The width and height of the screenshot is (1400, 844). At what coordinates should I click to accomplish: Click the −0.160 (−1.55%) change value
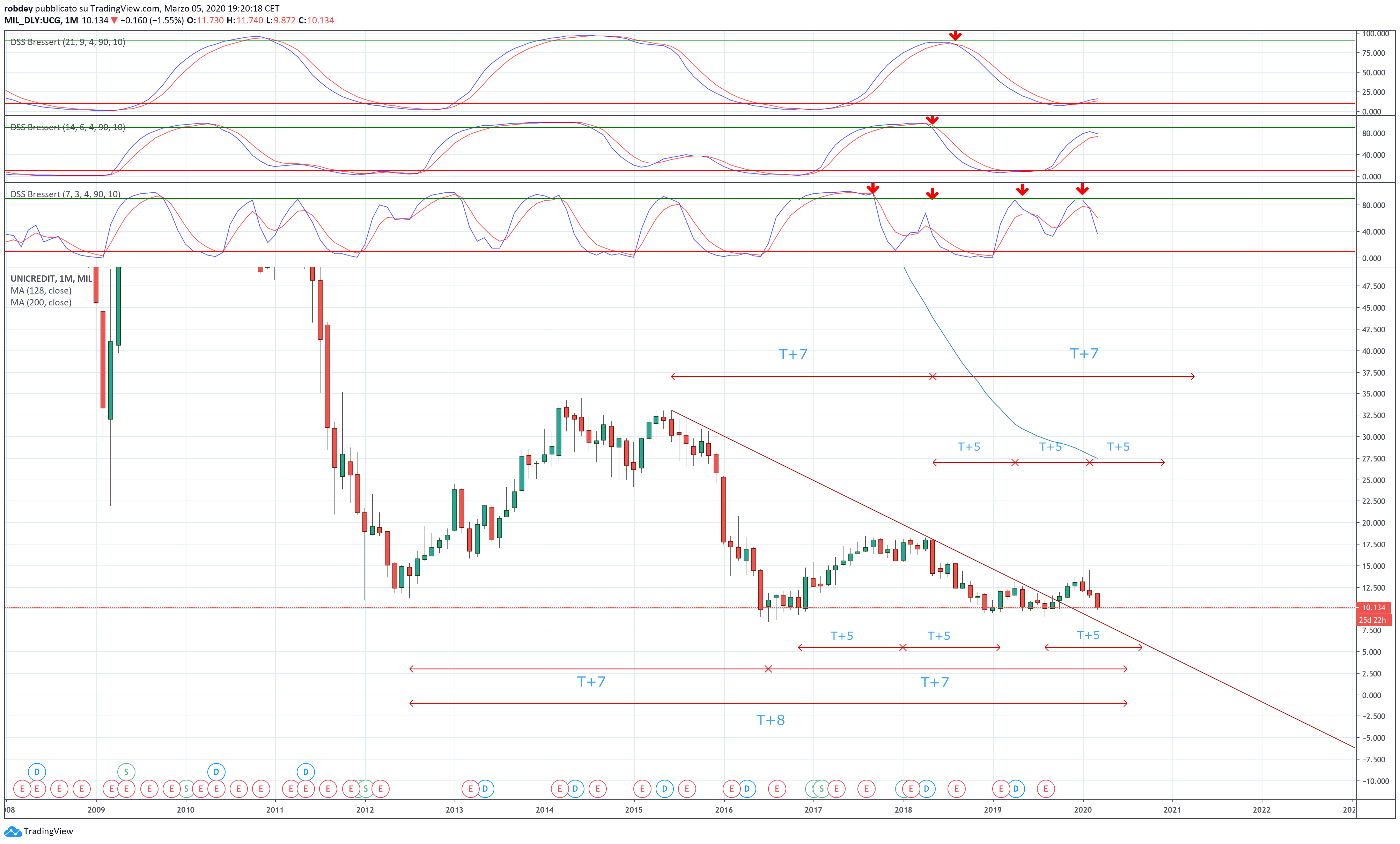pyautogui.click(x=152, y=21)
